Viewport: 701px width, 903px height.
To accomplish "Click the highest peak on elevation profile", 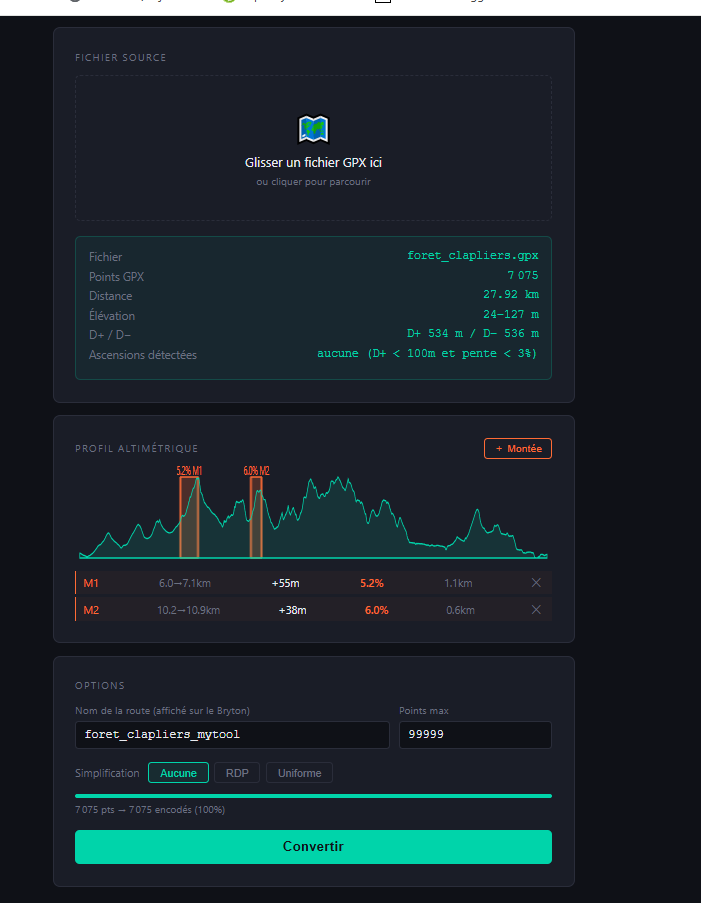I will (339, 479).
